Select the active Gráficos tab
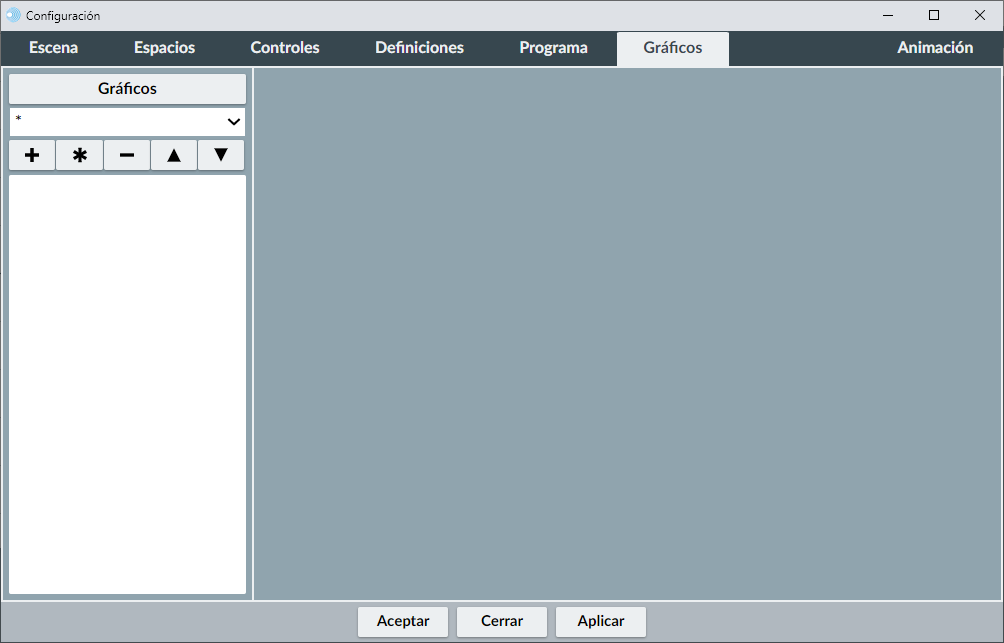Viewport: 1004px width, 643px height. click(x=672, y=48)
